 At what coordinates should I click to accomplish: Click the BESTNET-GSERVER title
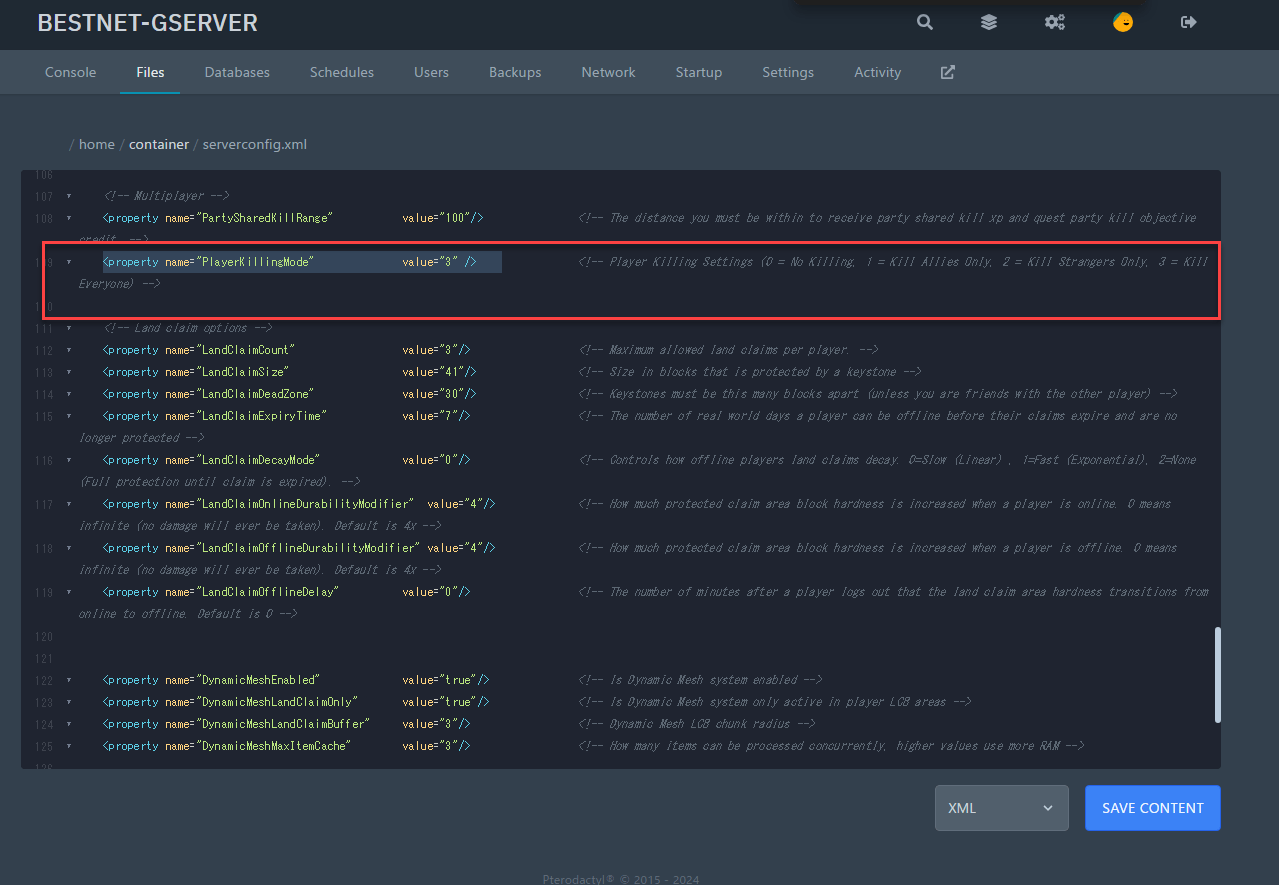click(147, 22)
